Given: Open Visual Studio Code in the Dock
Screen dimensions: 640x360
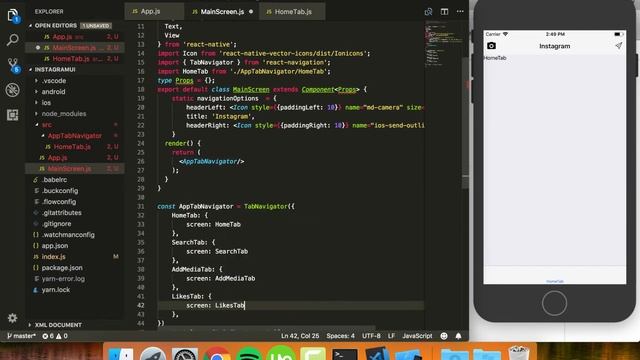Looking at the screenshot, I should [x=376, y=353].
